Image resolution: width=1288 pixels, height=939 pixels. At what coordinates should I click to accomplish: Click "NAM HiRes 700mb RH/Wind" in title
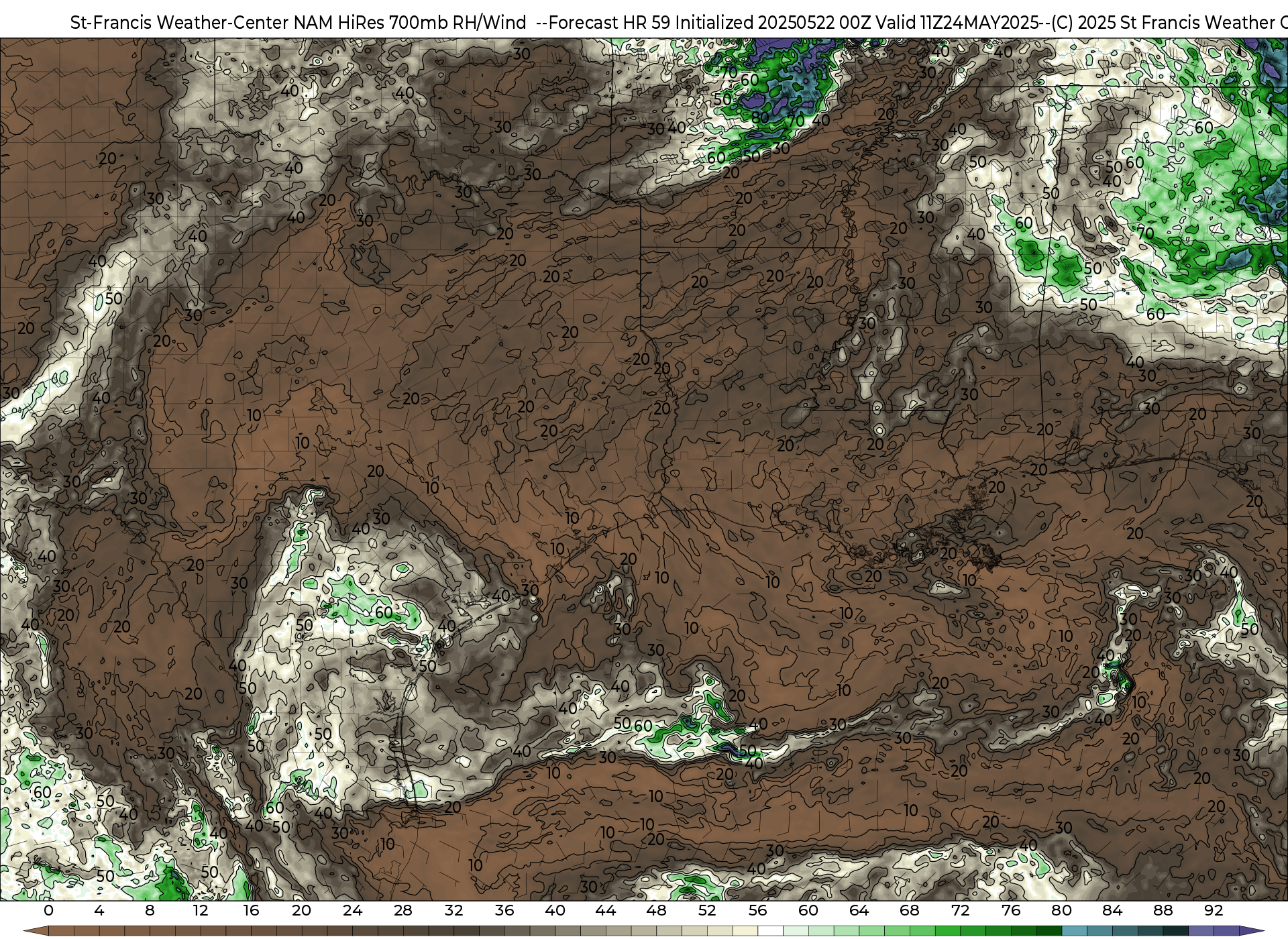coord(410,23)
